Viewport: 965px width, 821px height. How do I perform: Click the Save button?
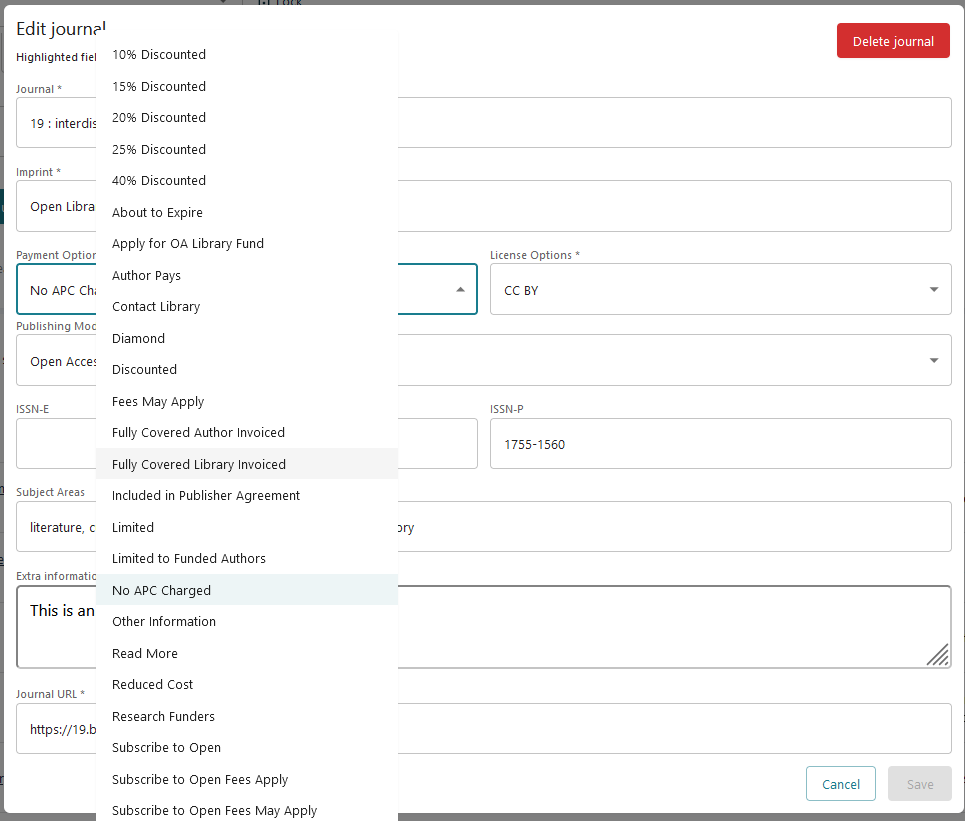(919, 783)
